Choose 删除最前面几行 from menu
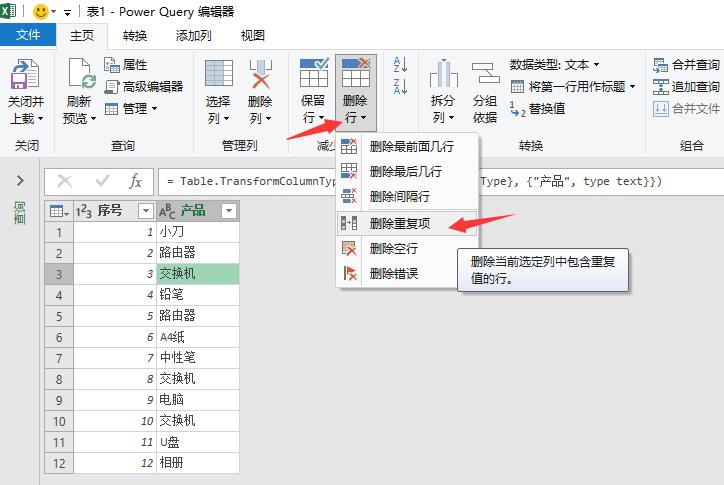This screenshot has height=485, width=724. [x=407, y=147]
